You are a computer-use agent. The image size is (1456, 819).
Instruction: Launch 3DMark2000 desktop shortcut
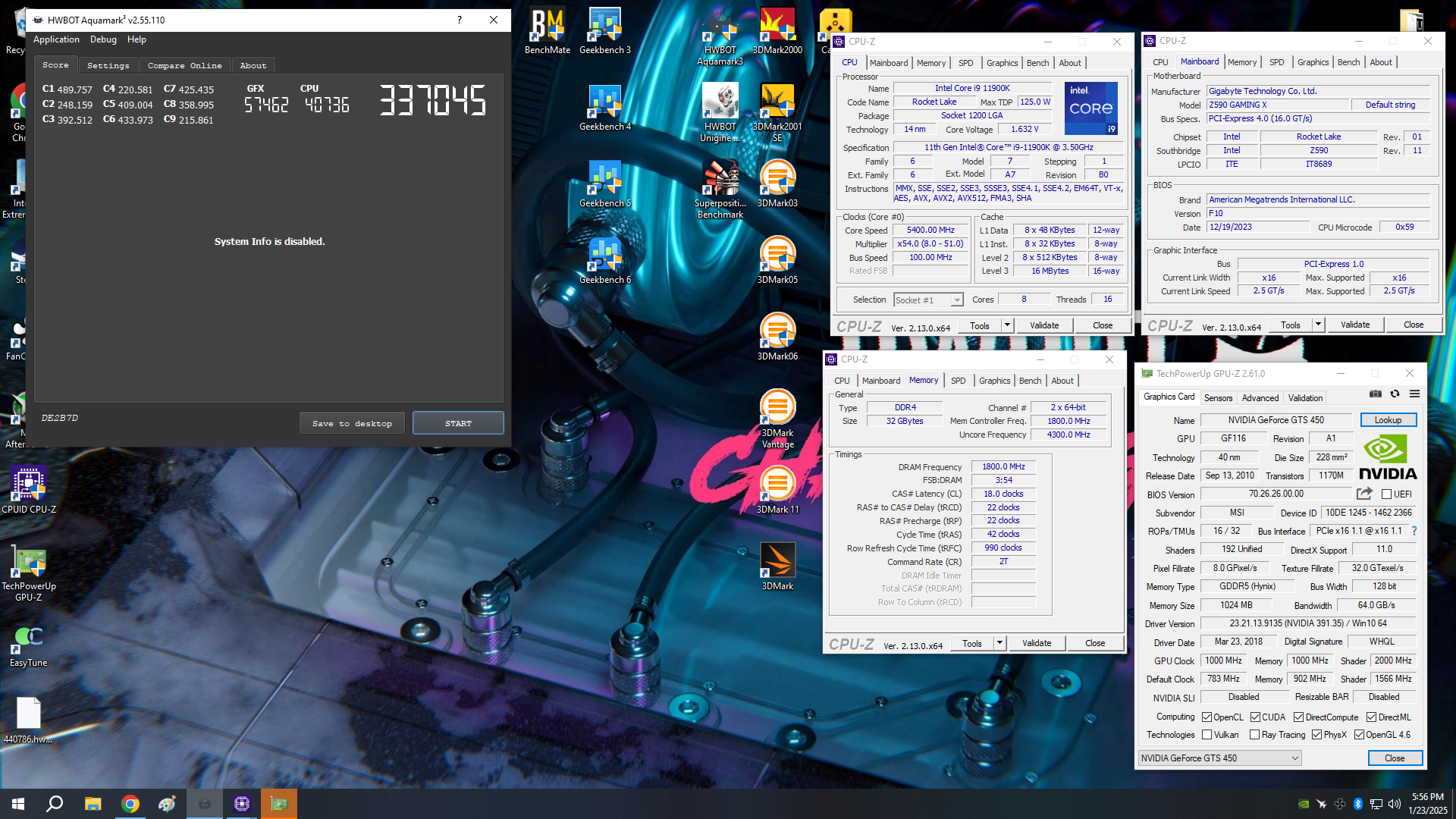click(777, 31)
